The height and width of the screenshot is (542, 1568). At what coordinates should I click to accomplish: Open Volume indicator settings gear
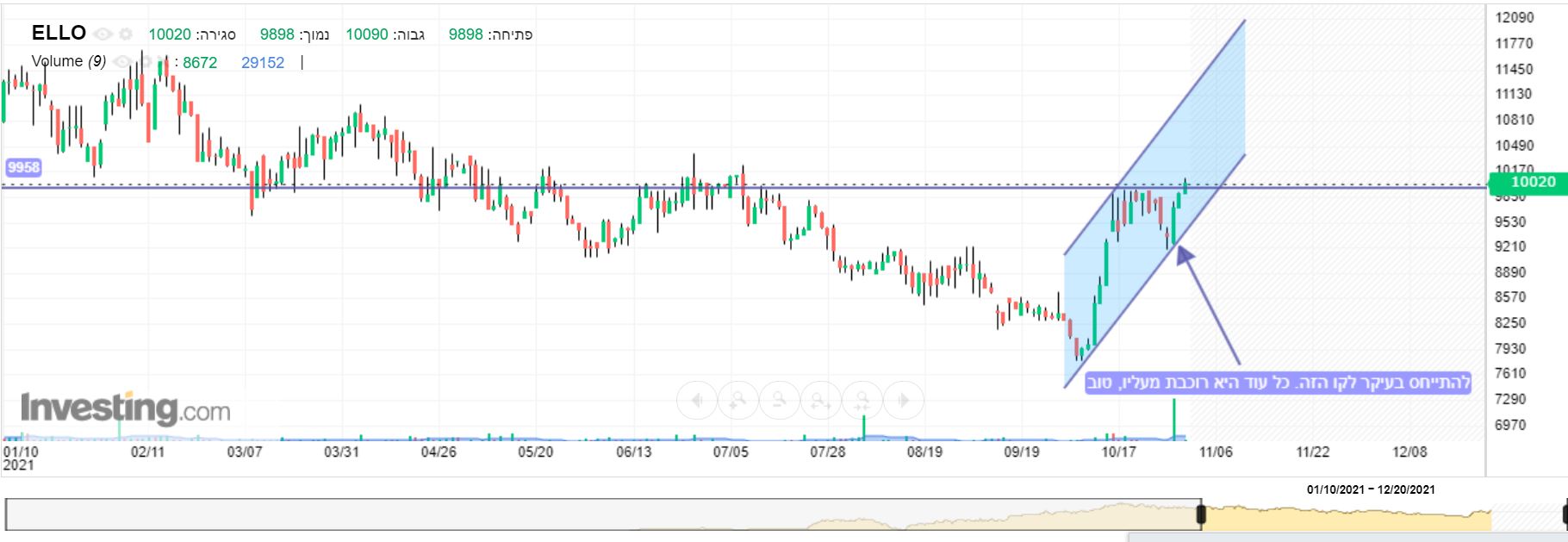(x=146, y=61)
